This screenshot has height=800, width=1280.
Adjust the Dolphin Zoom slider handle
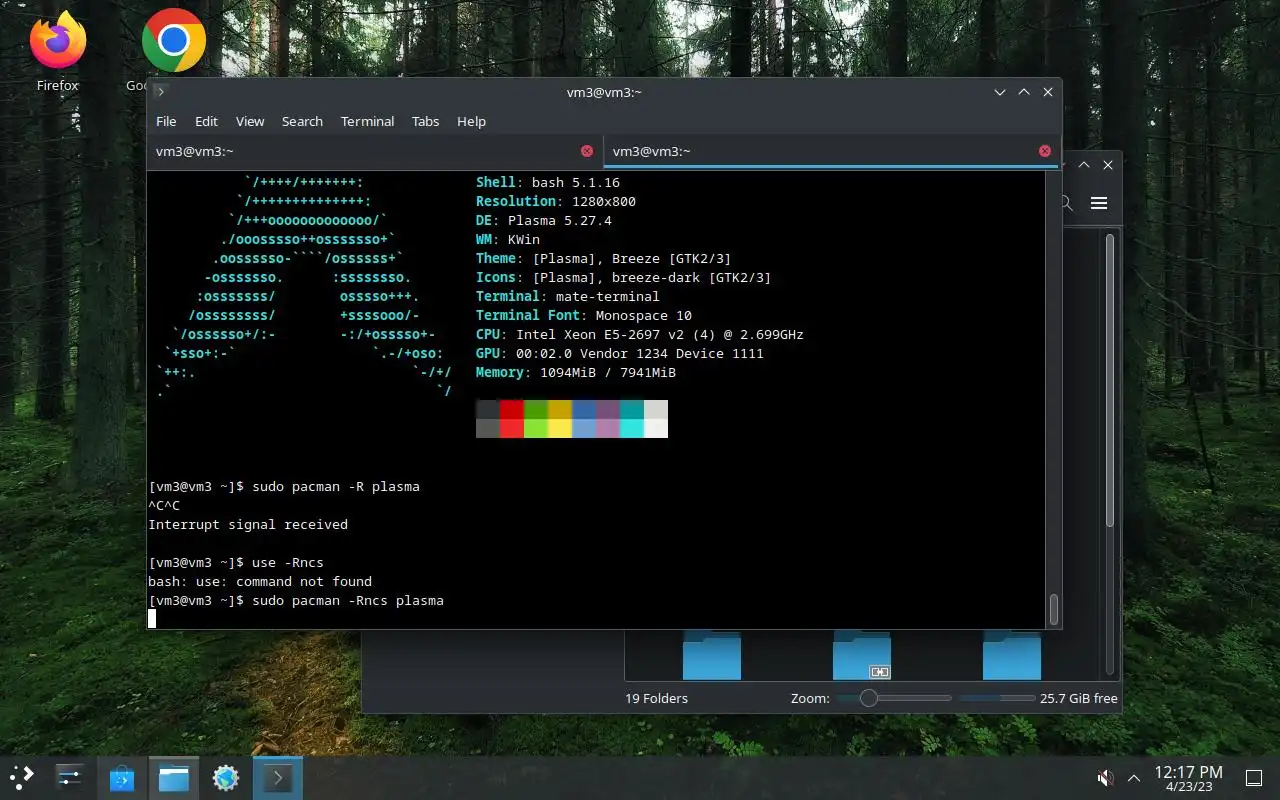tap(869, 698)
